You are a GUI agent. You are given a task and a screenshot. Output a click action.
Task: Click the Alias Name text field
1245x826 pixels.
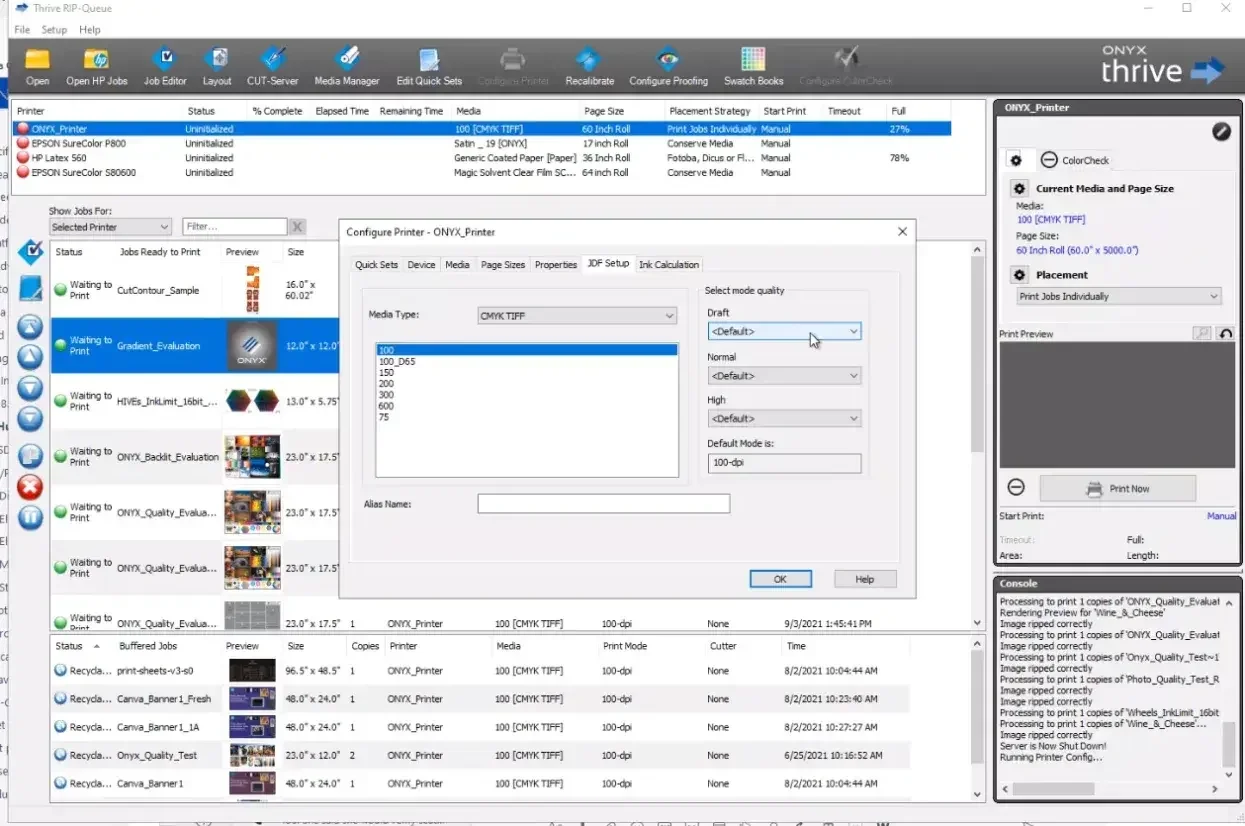tap(603, 504)
